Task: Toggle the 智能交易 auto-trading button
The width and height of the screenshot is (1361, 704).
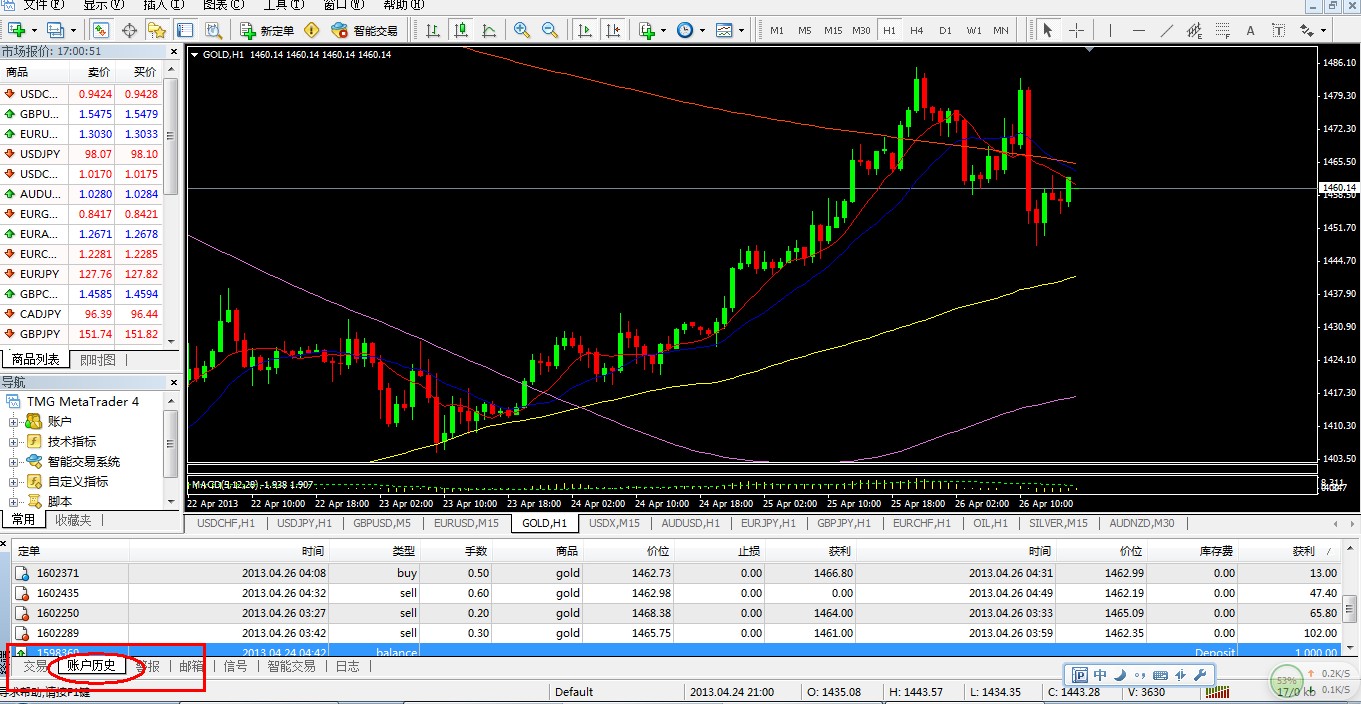Action: click(364, 30)
